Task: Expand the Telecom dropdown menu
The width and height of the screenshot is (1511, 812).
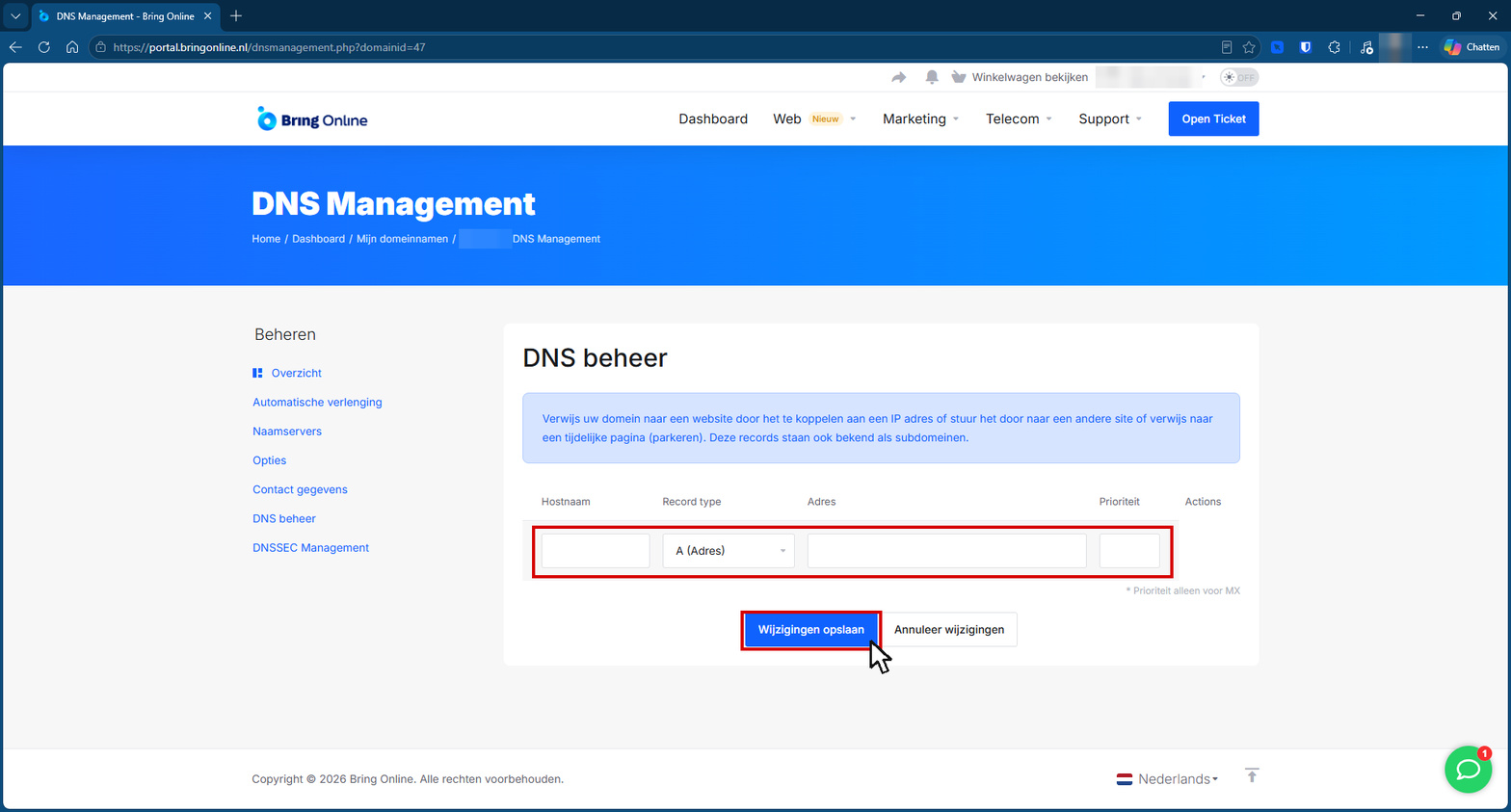Action: pos(1020,119)
